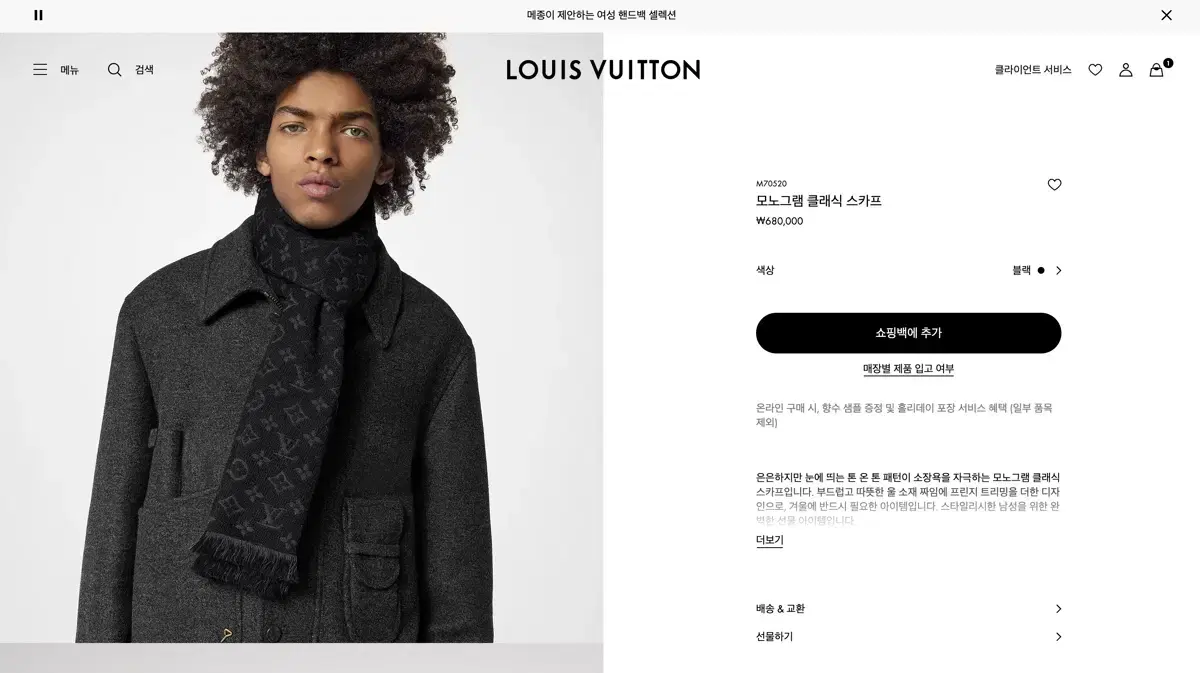Open the account profile icon
Image resolution: width=1200 pixels, height=673 pixels.
click(1126, 70)
